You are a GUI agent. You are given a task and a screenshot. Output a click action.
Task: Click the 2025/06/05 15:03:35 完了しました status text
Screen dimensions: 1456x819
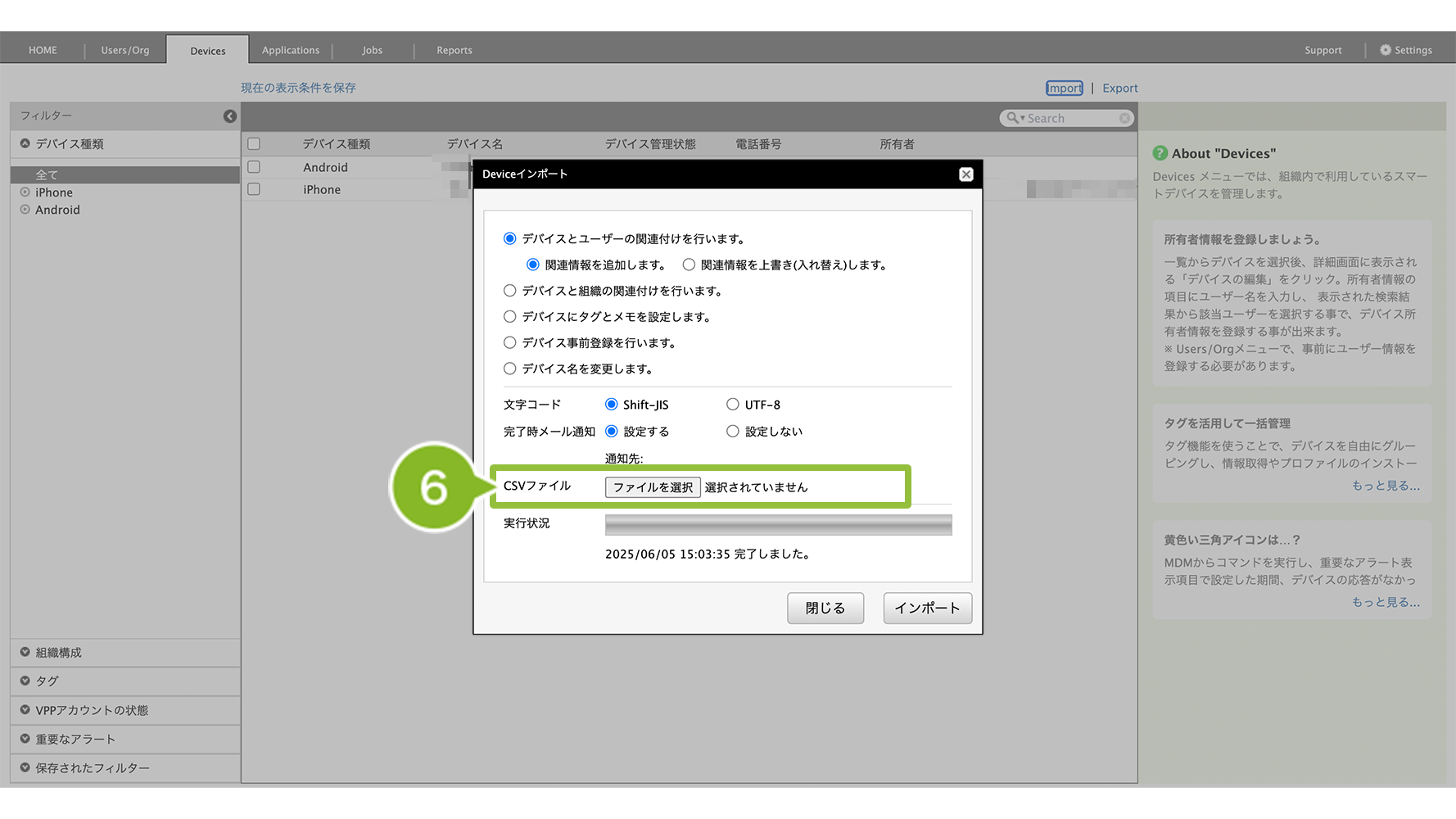708,554
